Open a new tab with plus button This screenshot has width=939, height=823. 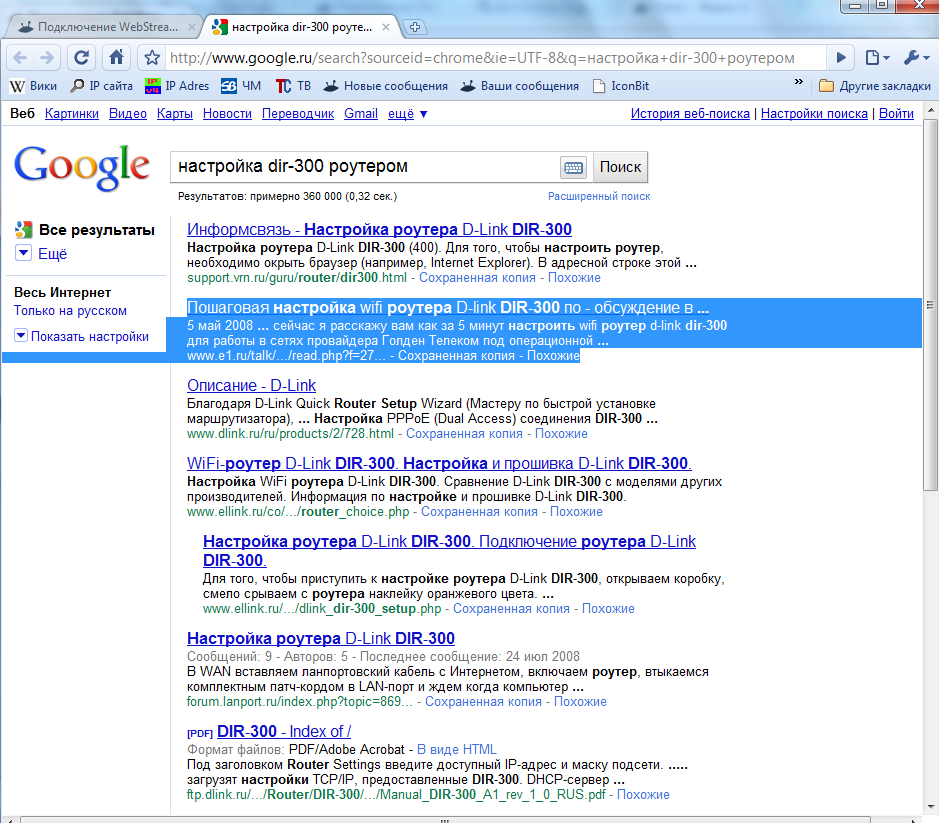[x=414, y=27]
